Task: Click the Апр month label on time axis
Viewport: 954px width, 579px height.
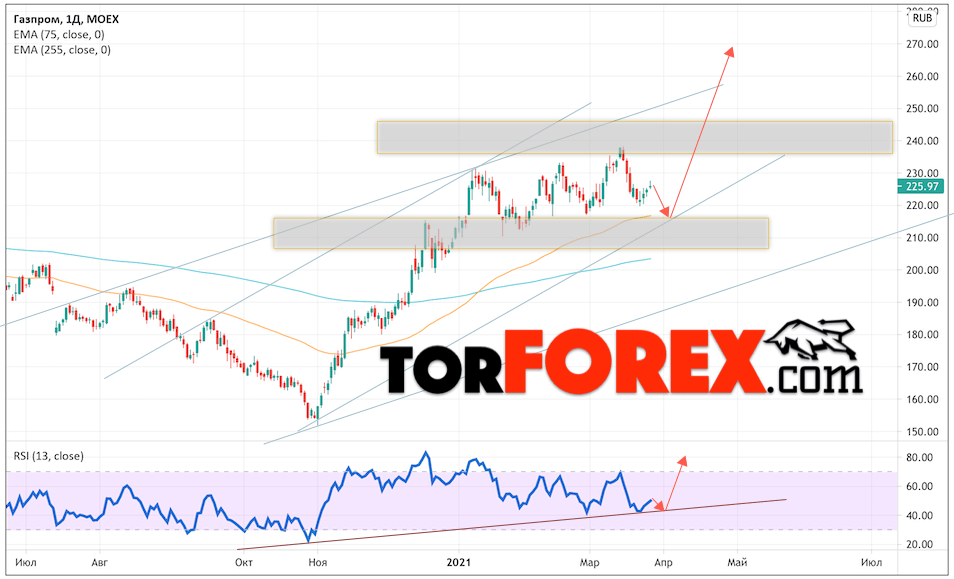Action: pyautogui.click(x=663, y=563)
